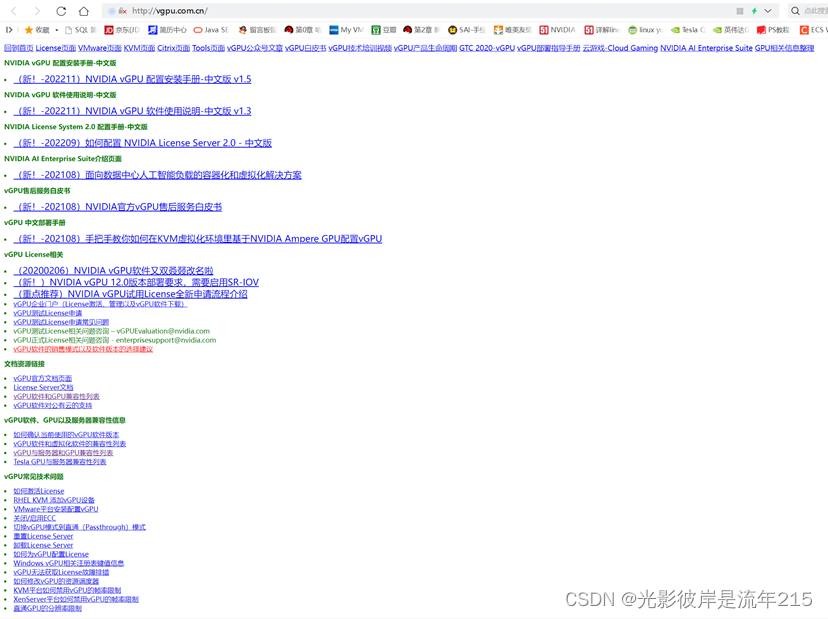The width and height of the screenshot is (828, 619).
Task: Open the KVM Ampere GPU配置vGPU guide link
Action: click(198, 239)
